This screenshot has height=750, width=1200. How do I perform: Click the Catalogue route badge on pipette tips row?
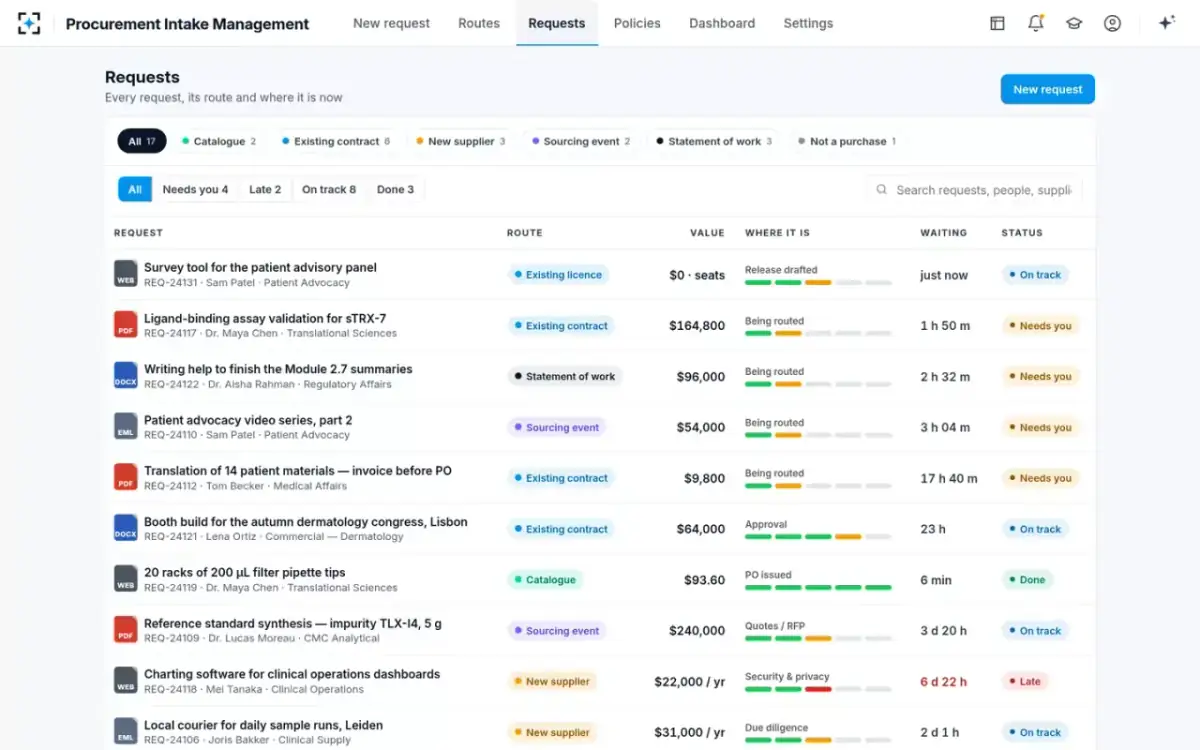coord(545,580)
